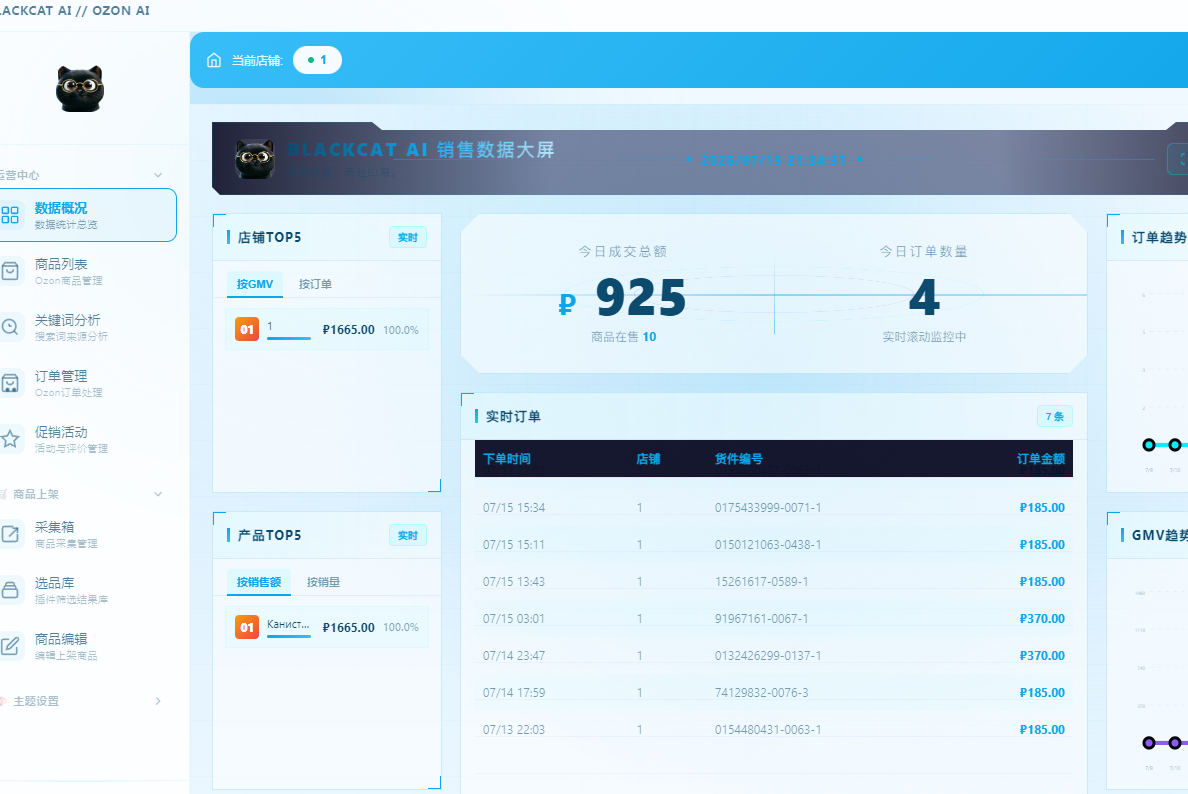This screenshot has height=794, width=1188.
Task: Click the home icon beside 当前店铺
Action: point(214,60)
